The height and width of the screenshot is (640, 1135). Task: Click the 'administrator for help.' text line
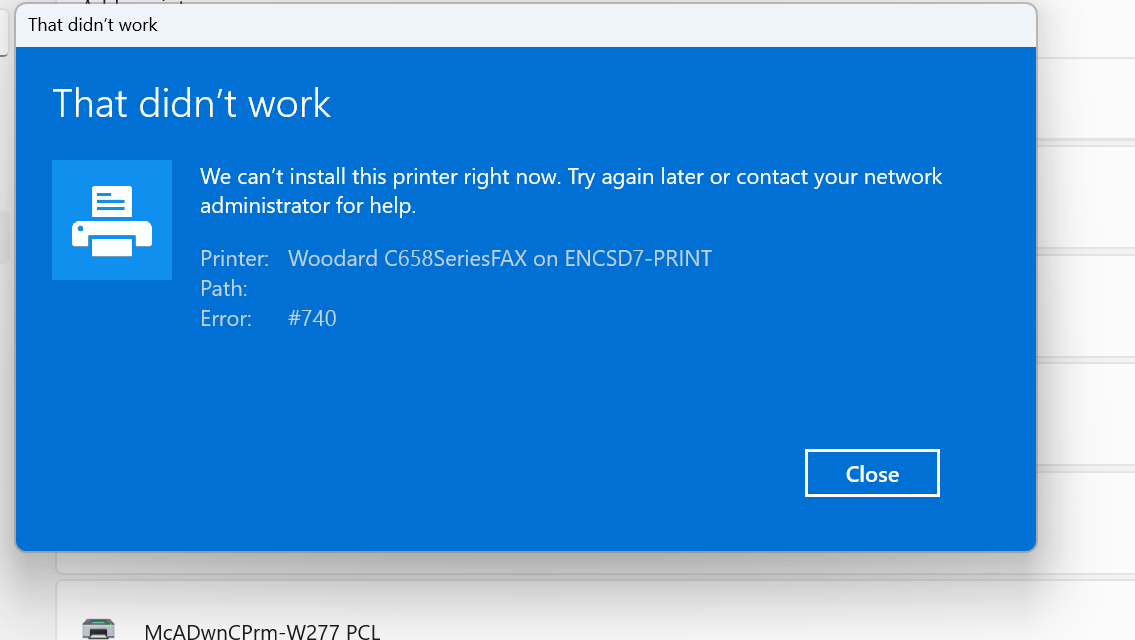[307, 206]
